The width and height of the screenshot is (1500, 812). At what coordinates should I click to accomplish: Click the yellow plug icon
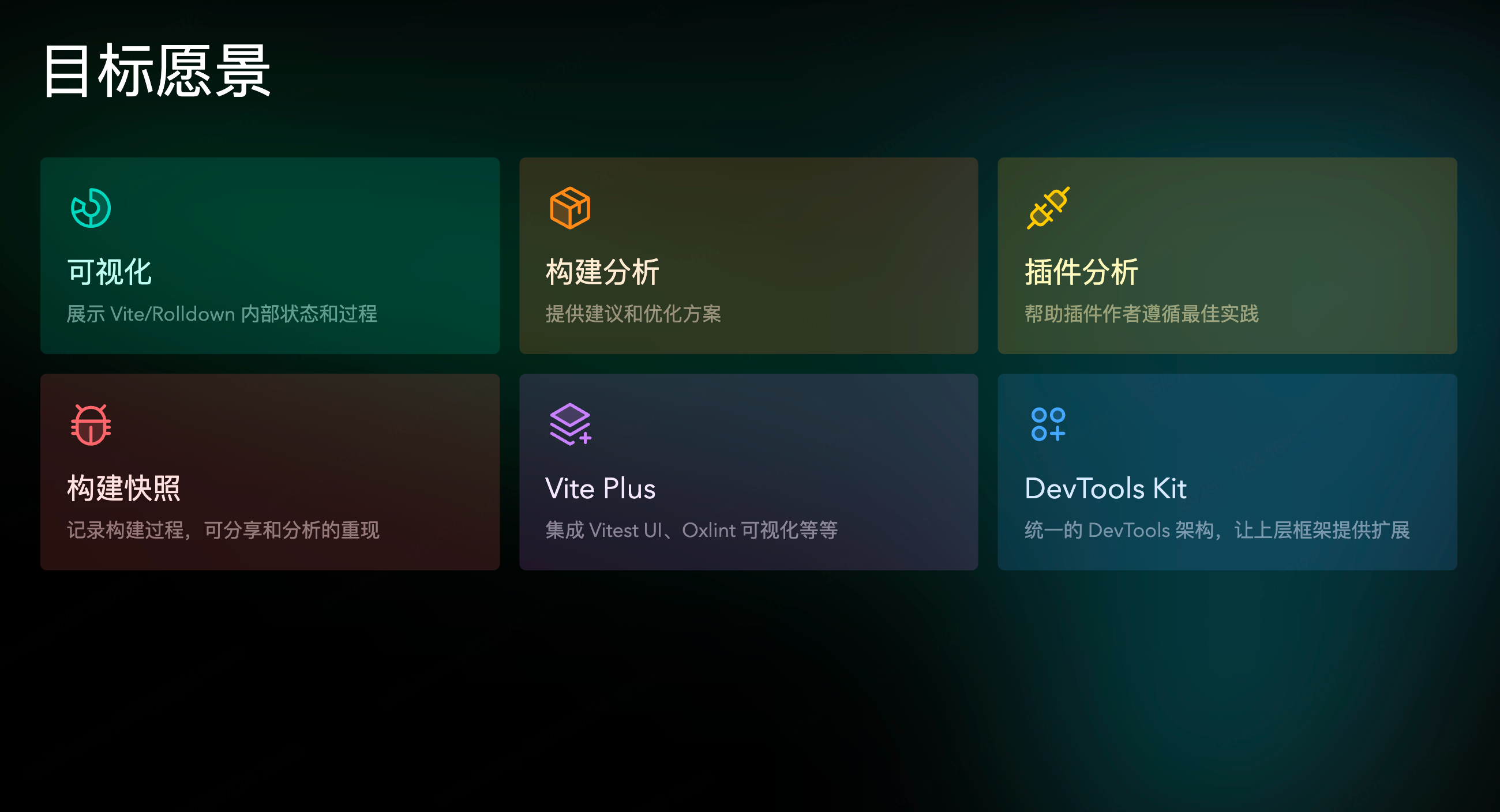tap(1048, 208)
